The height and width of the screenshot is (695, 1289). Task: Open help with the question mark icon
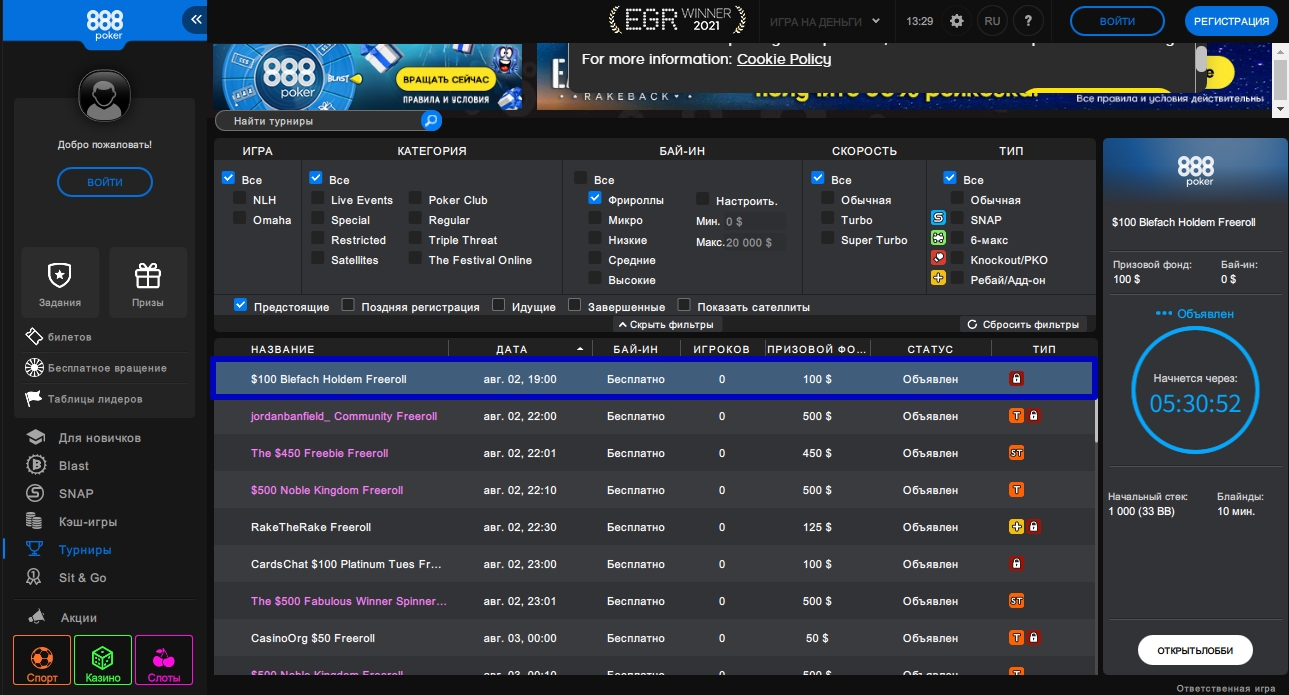pyautogui.click(x=1029, y=21)
